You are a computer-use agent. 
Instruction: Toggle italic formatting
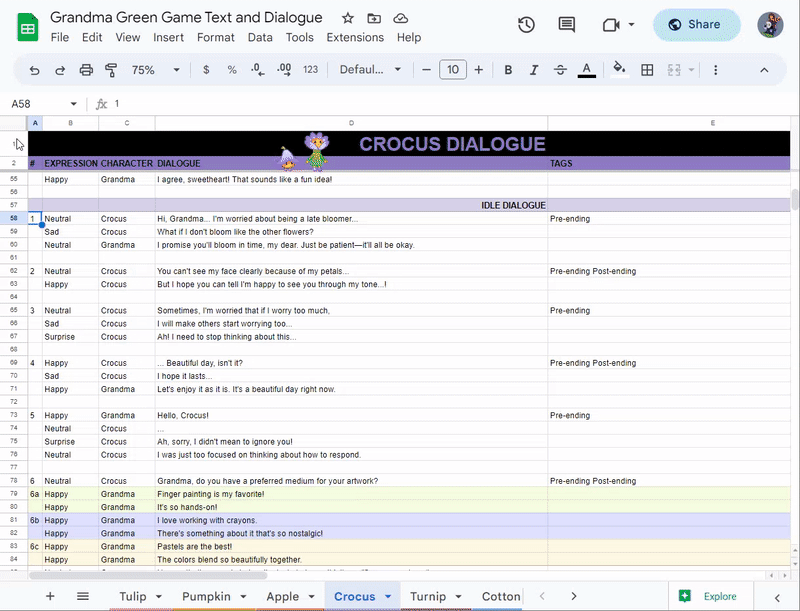point(534,70)
